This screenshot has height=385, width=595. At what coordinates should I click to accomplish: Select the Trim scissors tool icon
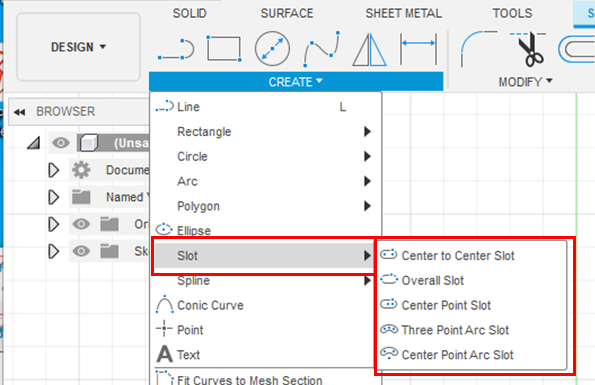[x=528, y=49]
